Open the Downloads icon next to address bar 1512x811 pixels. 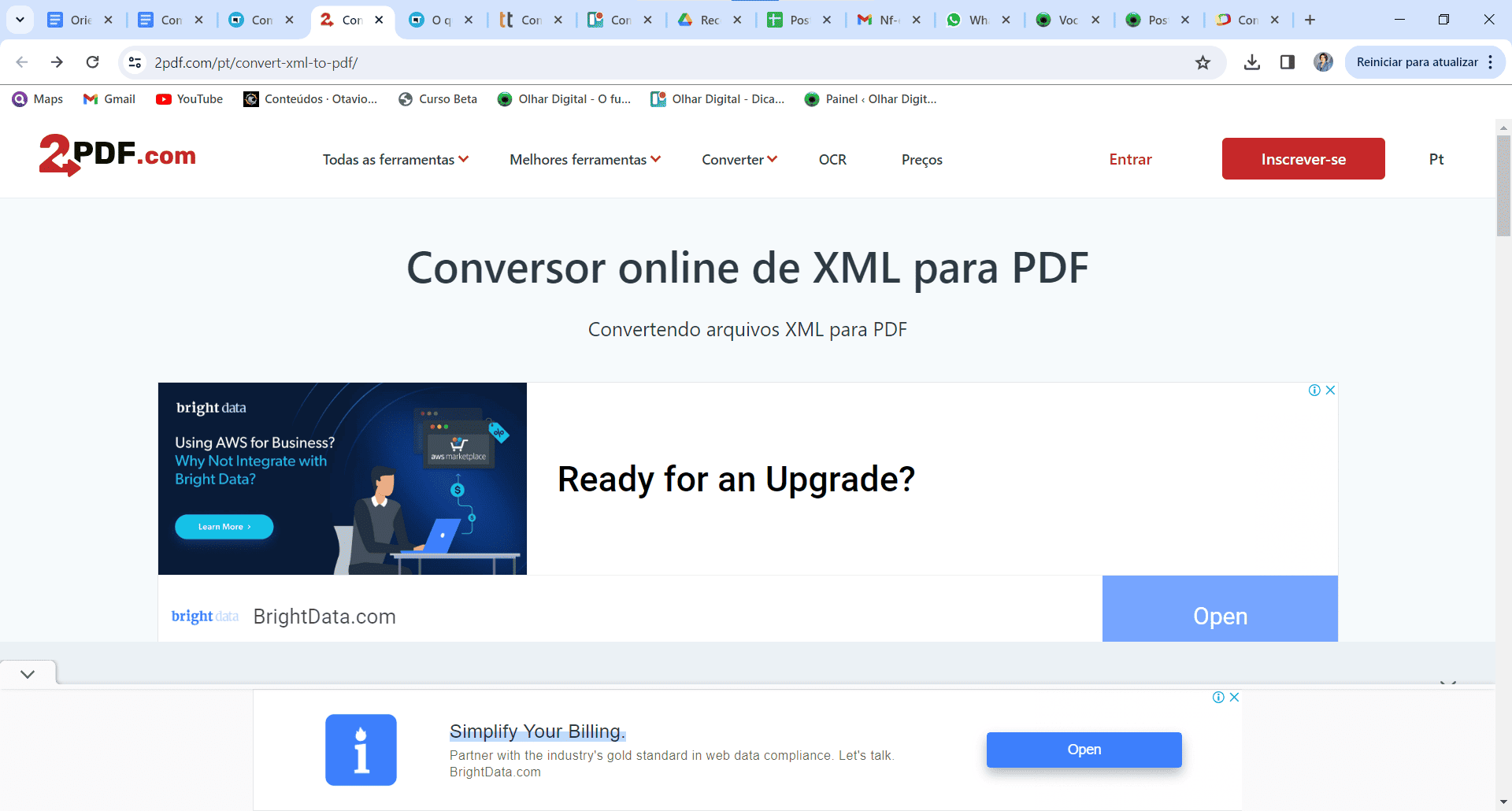[x=1251, y=62]
